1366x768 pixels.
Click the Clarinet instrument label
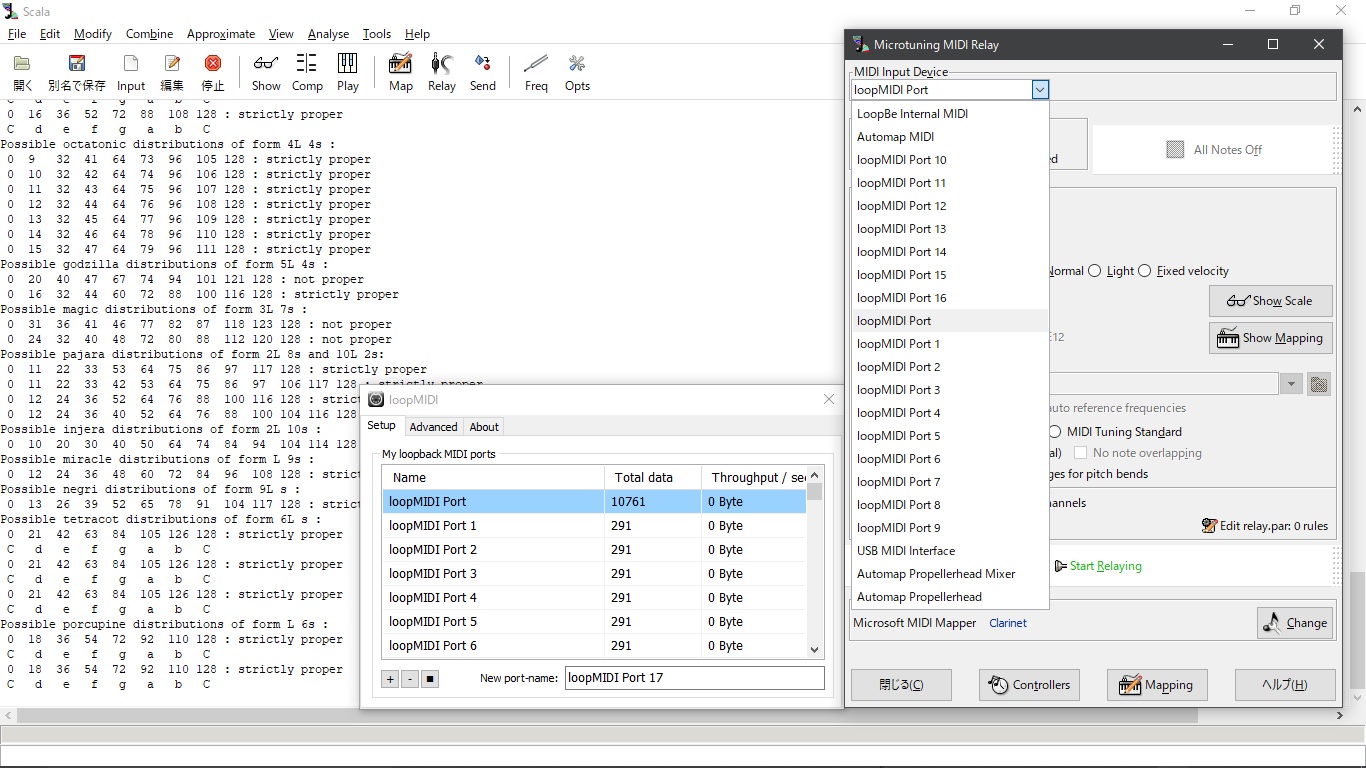click(1008, 623)
